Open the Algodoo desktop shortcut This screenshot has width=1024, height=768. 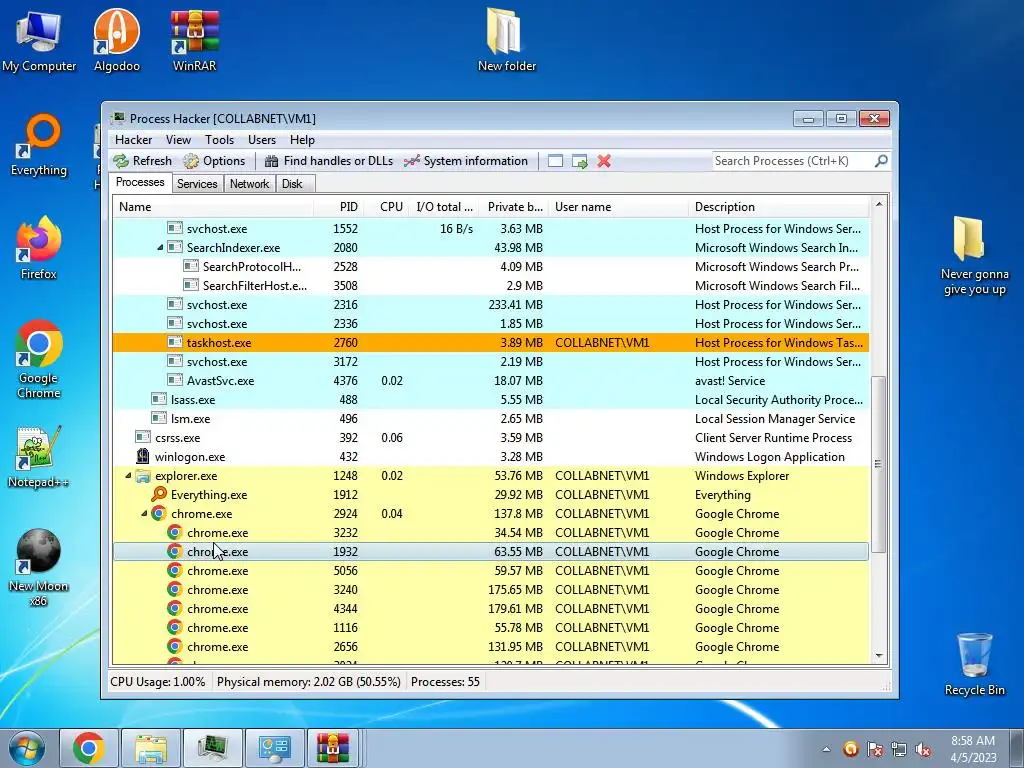[x=116, y=40]
